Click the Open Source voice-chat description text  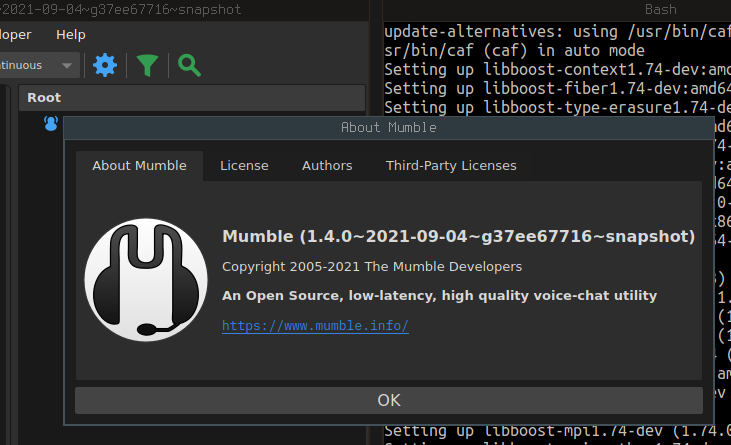coord(440,295)
